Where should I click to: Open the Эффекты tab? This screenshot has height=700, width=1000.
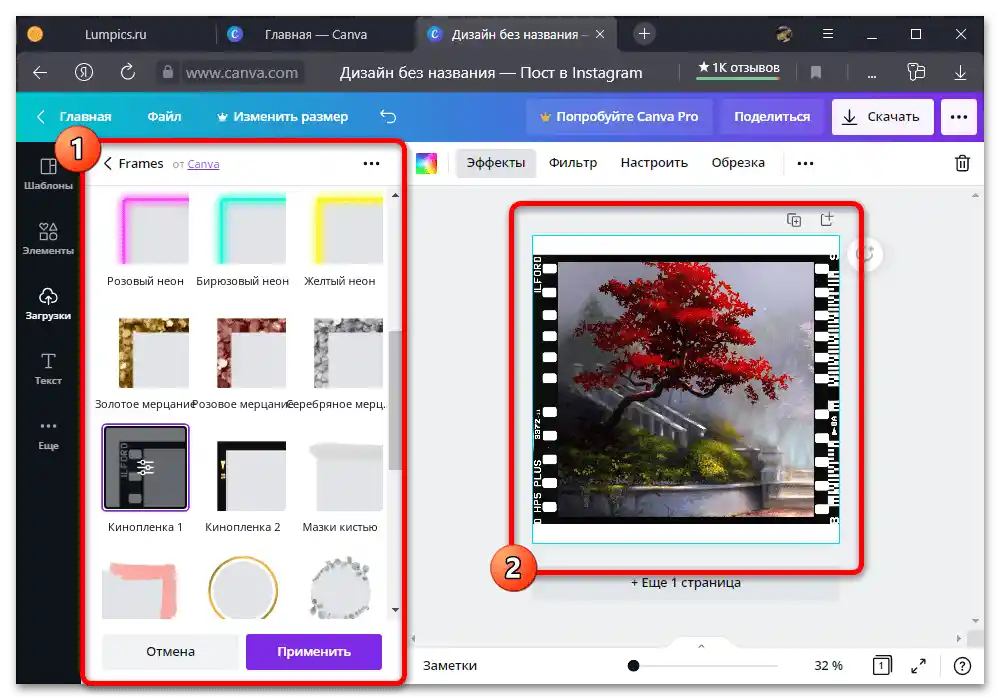[x=496, y=163]
